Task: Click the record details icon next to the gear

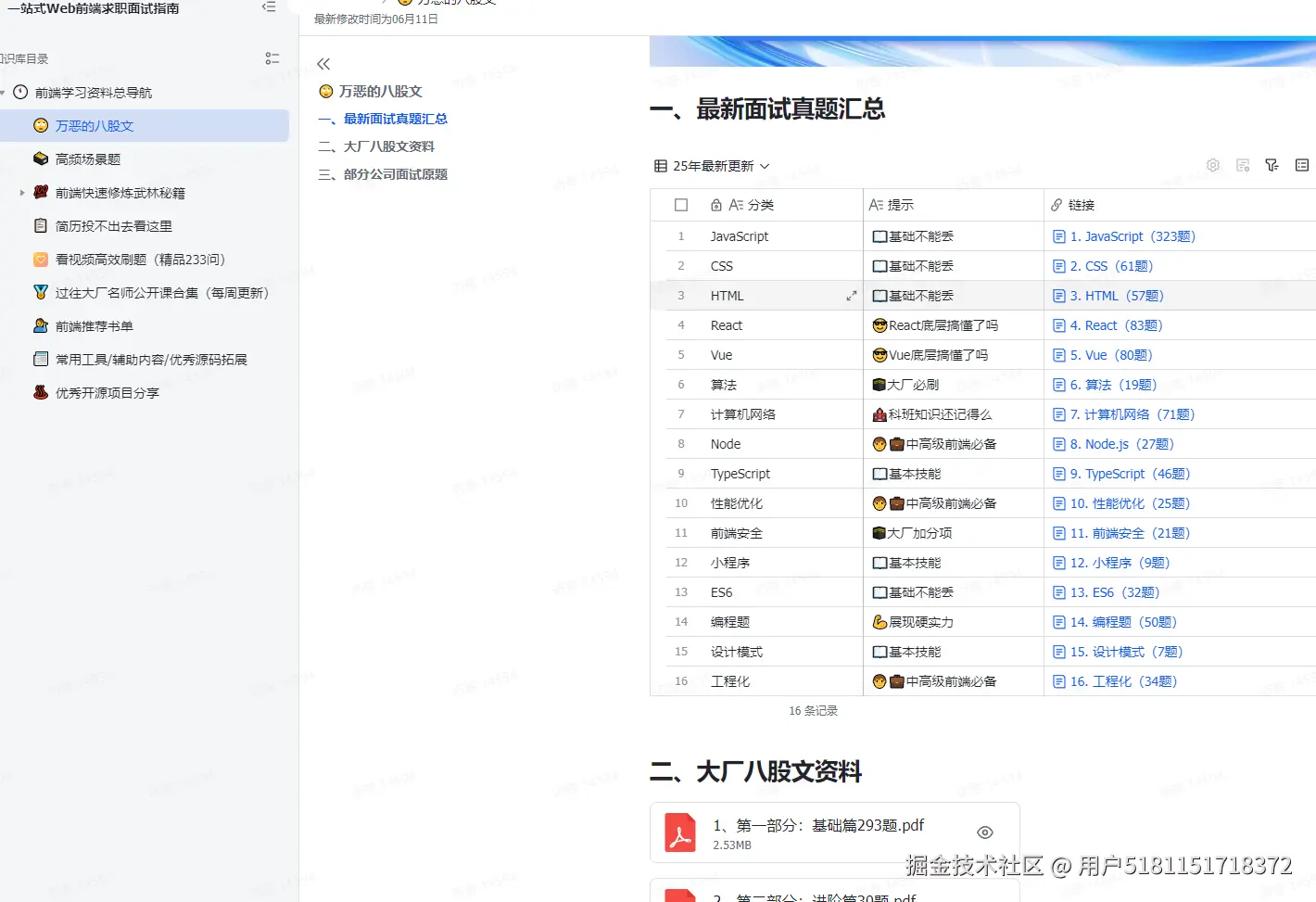Action: 1242,165
